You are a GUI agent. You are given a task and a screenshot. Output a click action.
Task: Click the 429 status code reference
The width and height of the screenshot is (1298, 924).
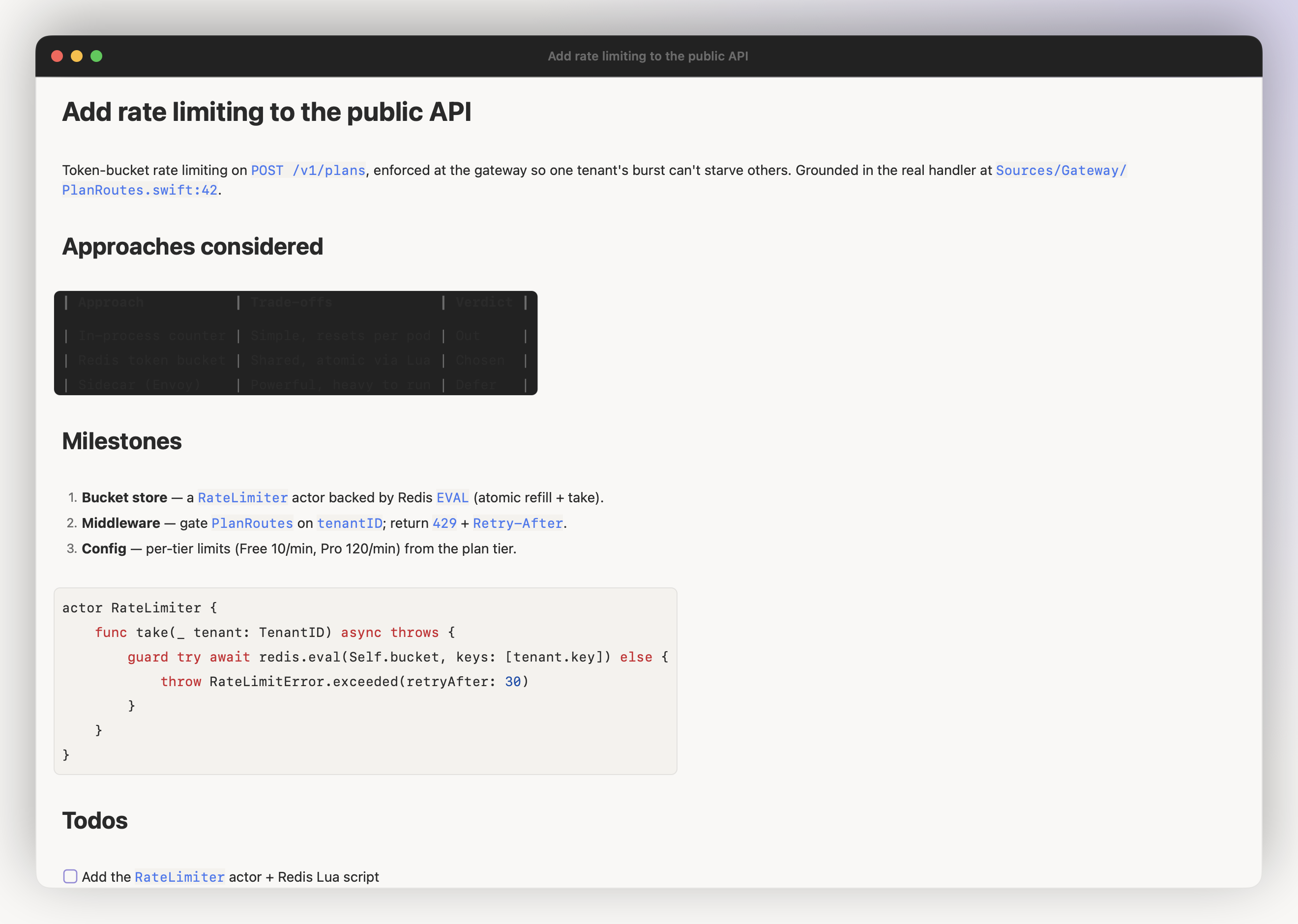tap(444, 523)
